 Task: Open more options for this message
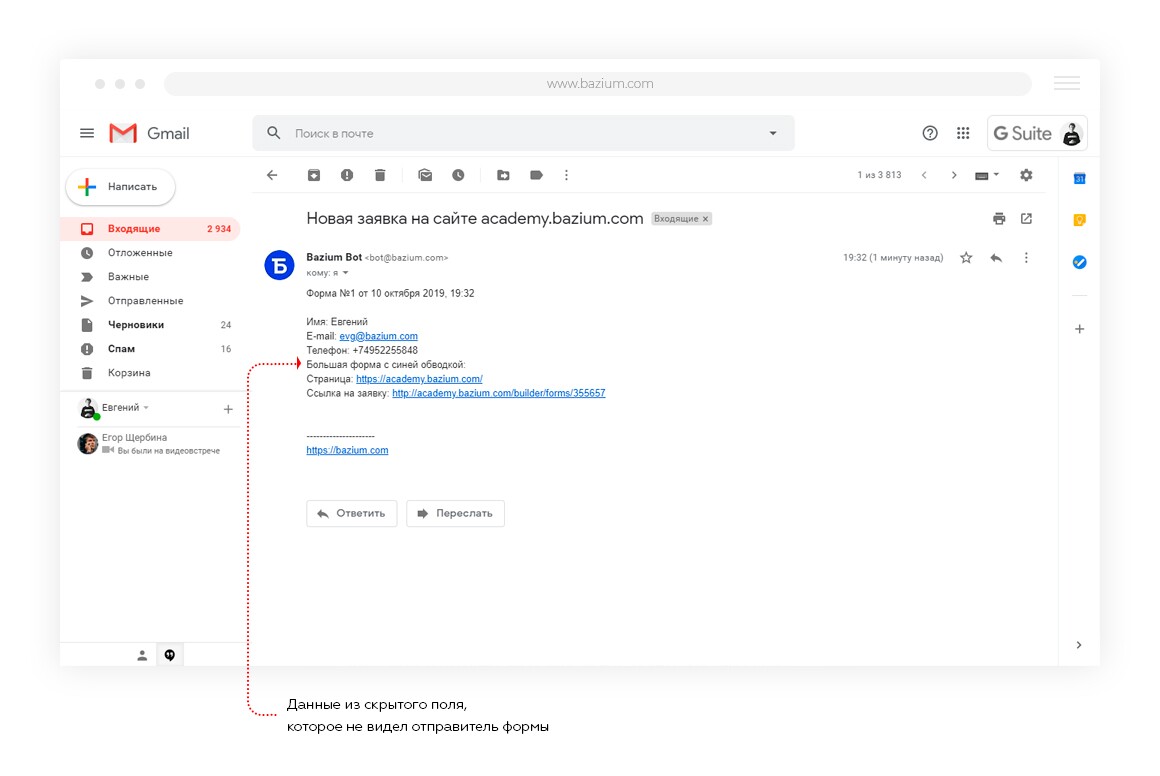pos(1026,257)
